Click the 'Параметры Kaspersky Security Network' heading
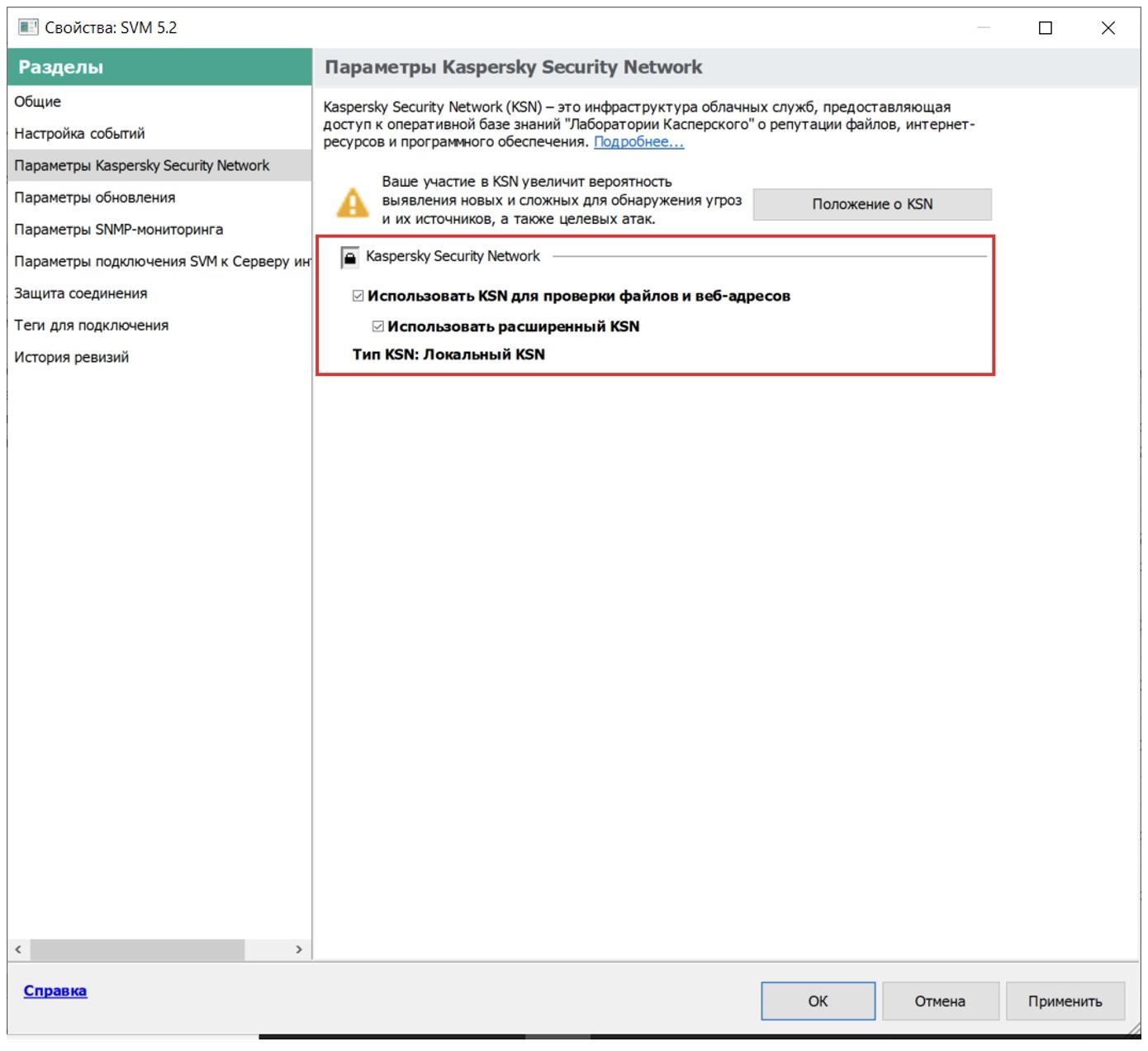 [x=513, y=67]
